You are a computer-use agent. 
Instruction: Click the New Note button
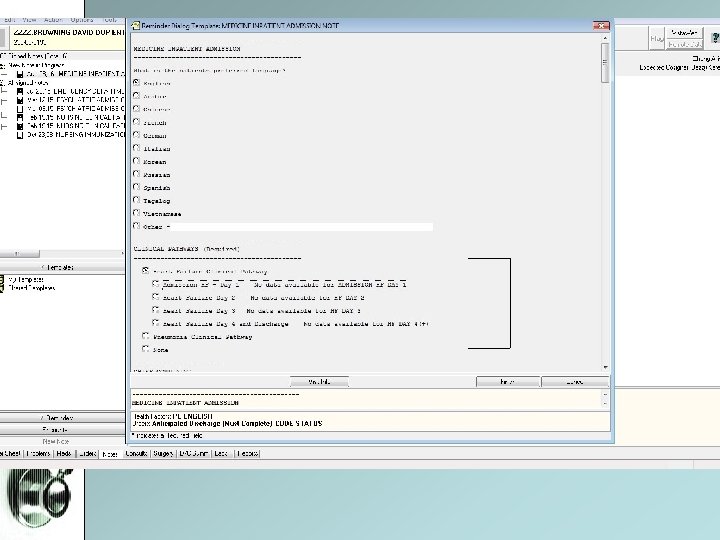coord(62,441)
